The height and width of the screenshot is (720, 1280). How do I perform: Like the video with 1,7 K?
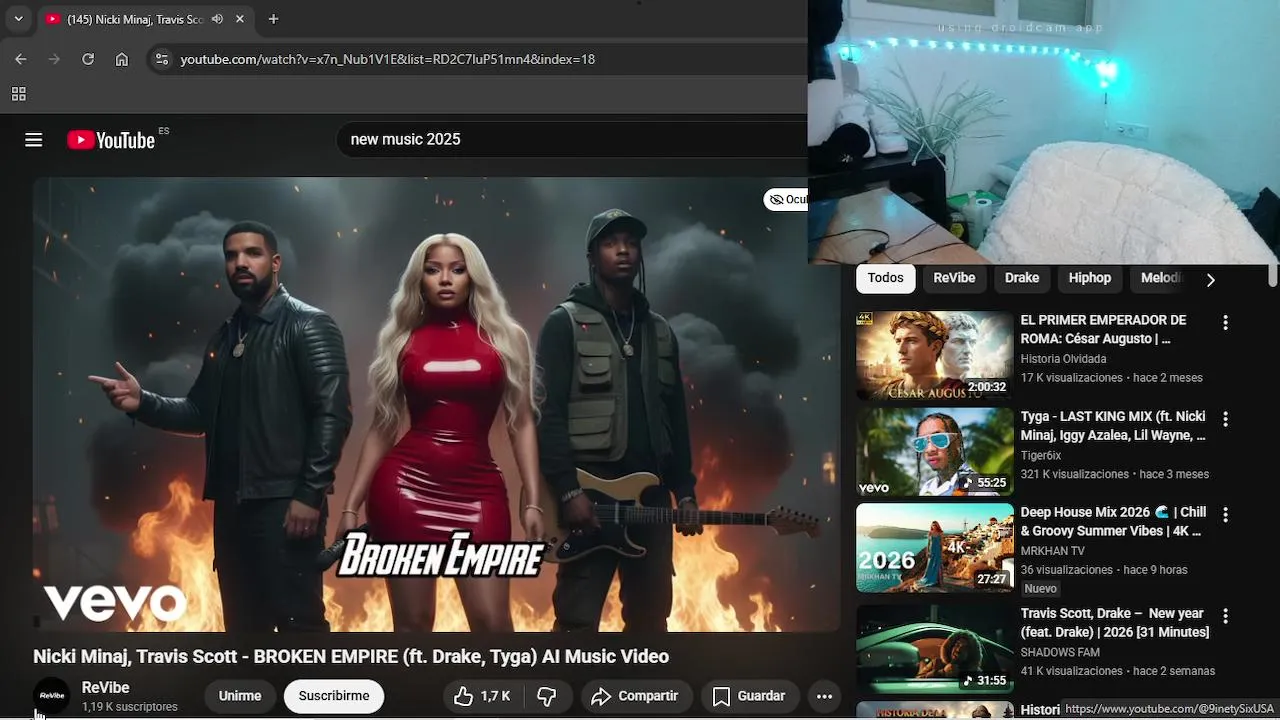pos(482,696)
